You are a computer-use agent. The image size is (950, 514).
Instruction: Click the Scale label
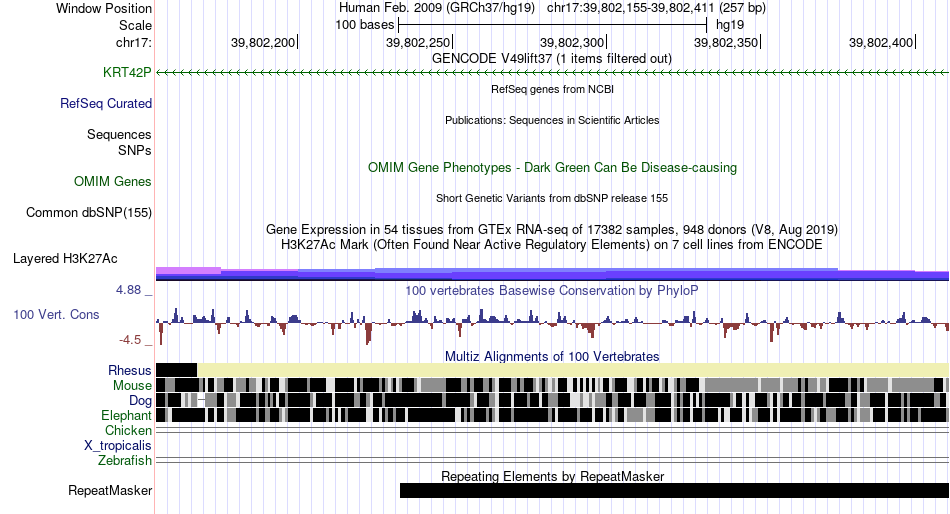click(x=135, y=25)
